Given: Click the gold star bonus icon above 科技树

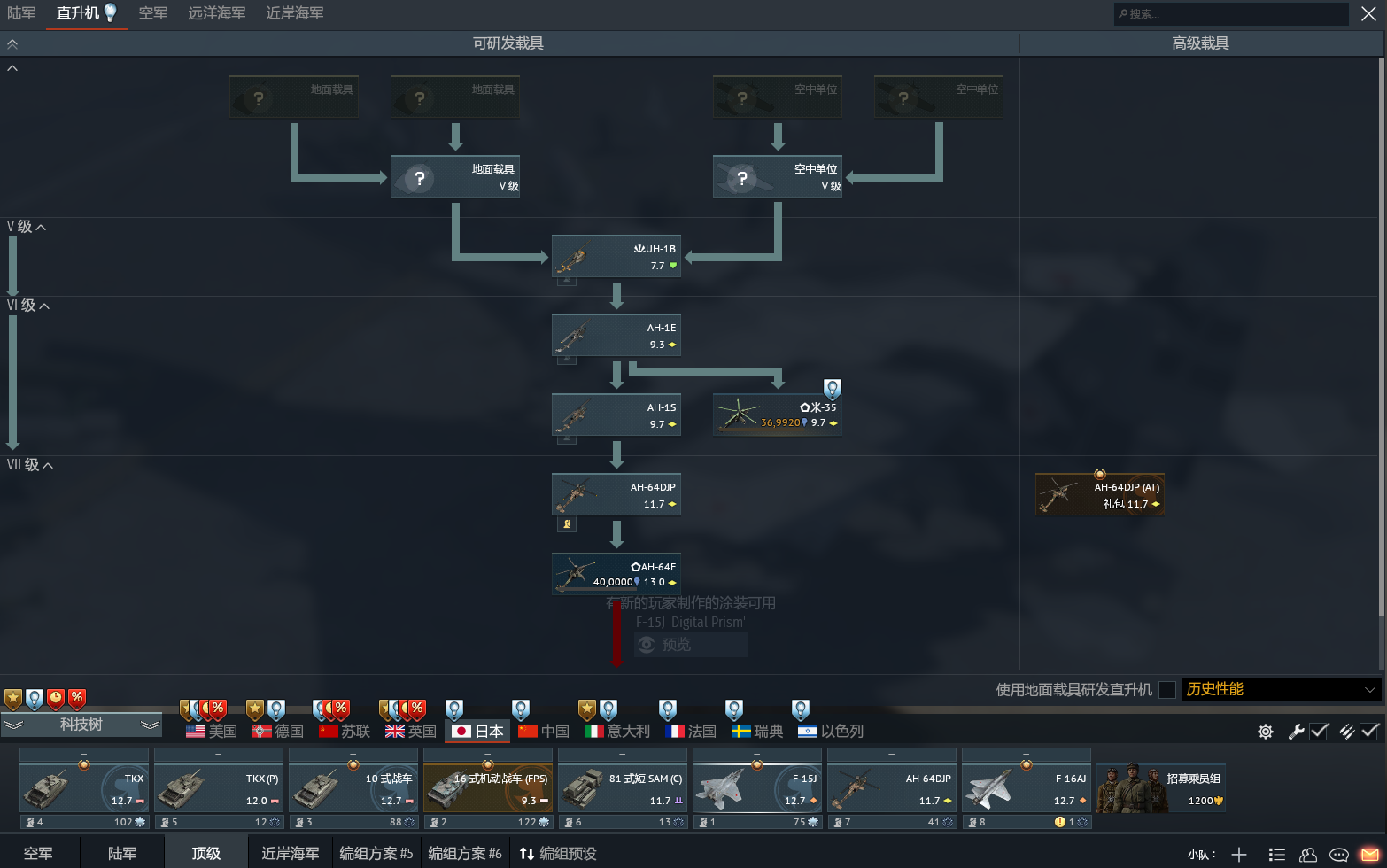Looking at the screenshot, I should 13,700.
